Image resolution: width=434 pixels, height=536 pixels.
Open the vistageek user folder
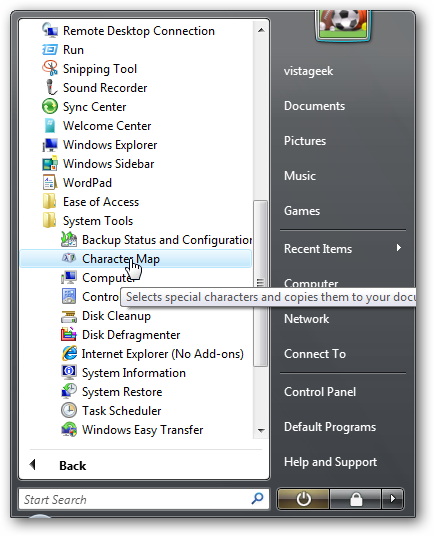tap(308, 71)
